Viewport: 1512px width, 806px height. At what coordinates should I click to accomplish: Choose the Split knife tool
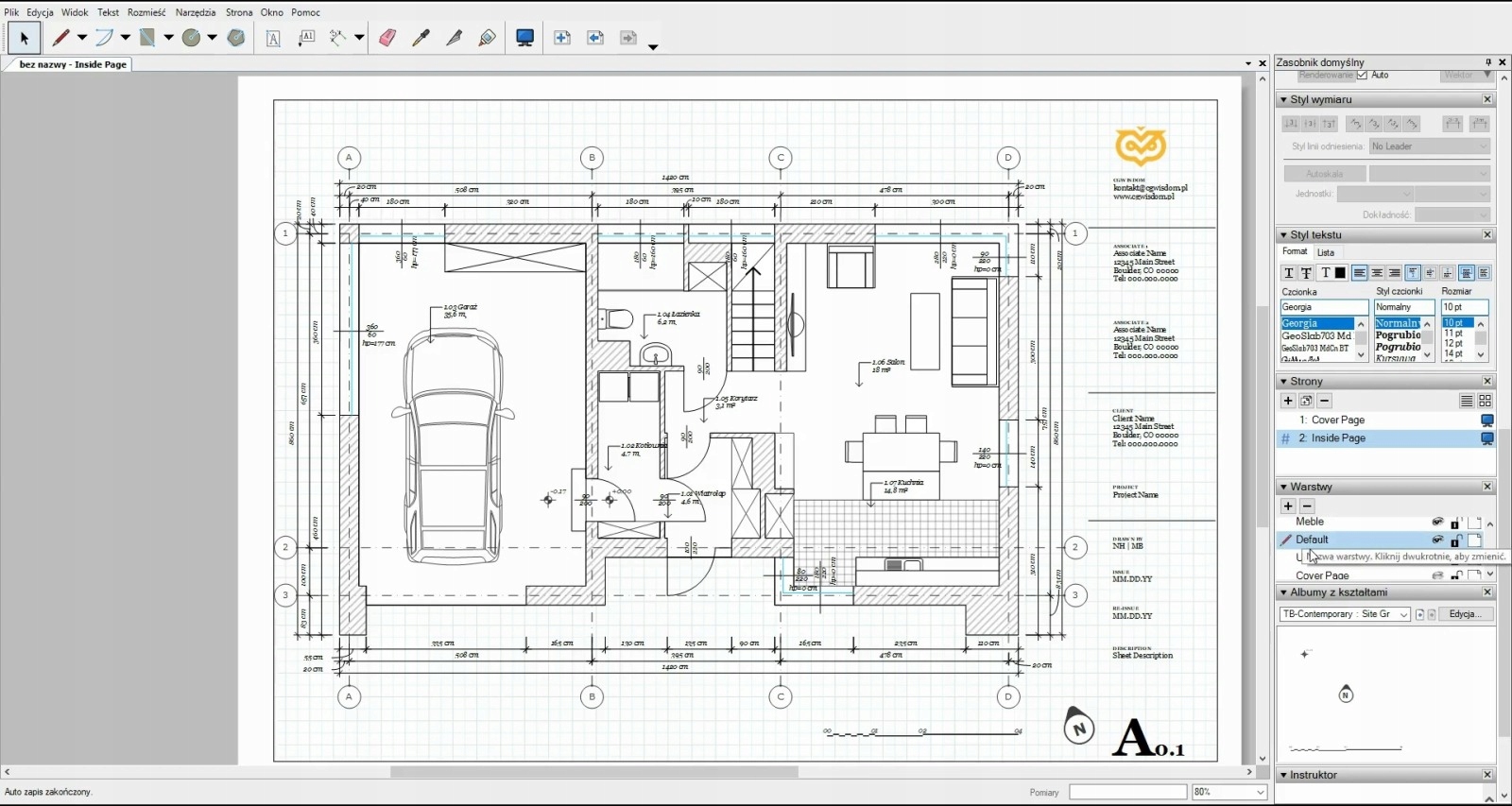click(455, 38)
